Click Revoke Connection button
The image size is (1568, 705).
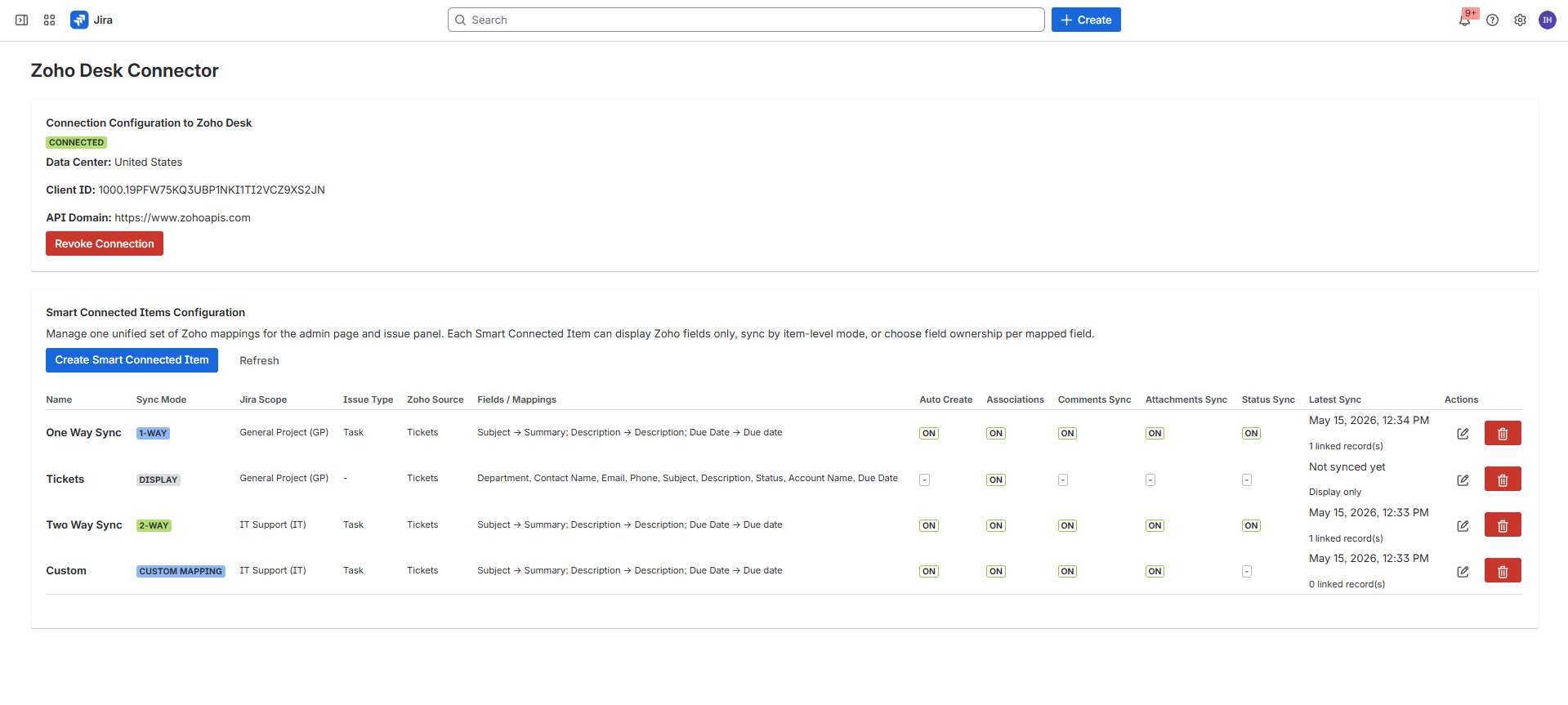point(105,243)
